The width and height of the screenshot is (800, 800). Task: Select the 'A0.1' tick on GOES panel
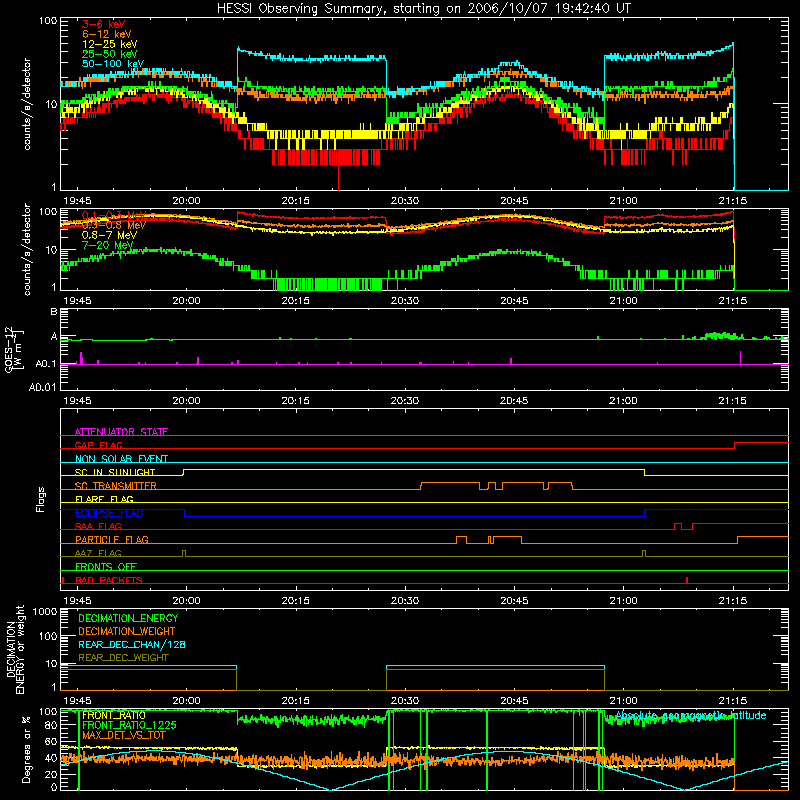pyautogui.click(x=46, y=364)
